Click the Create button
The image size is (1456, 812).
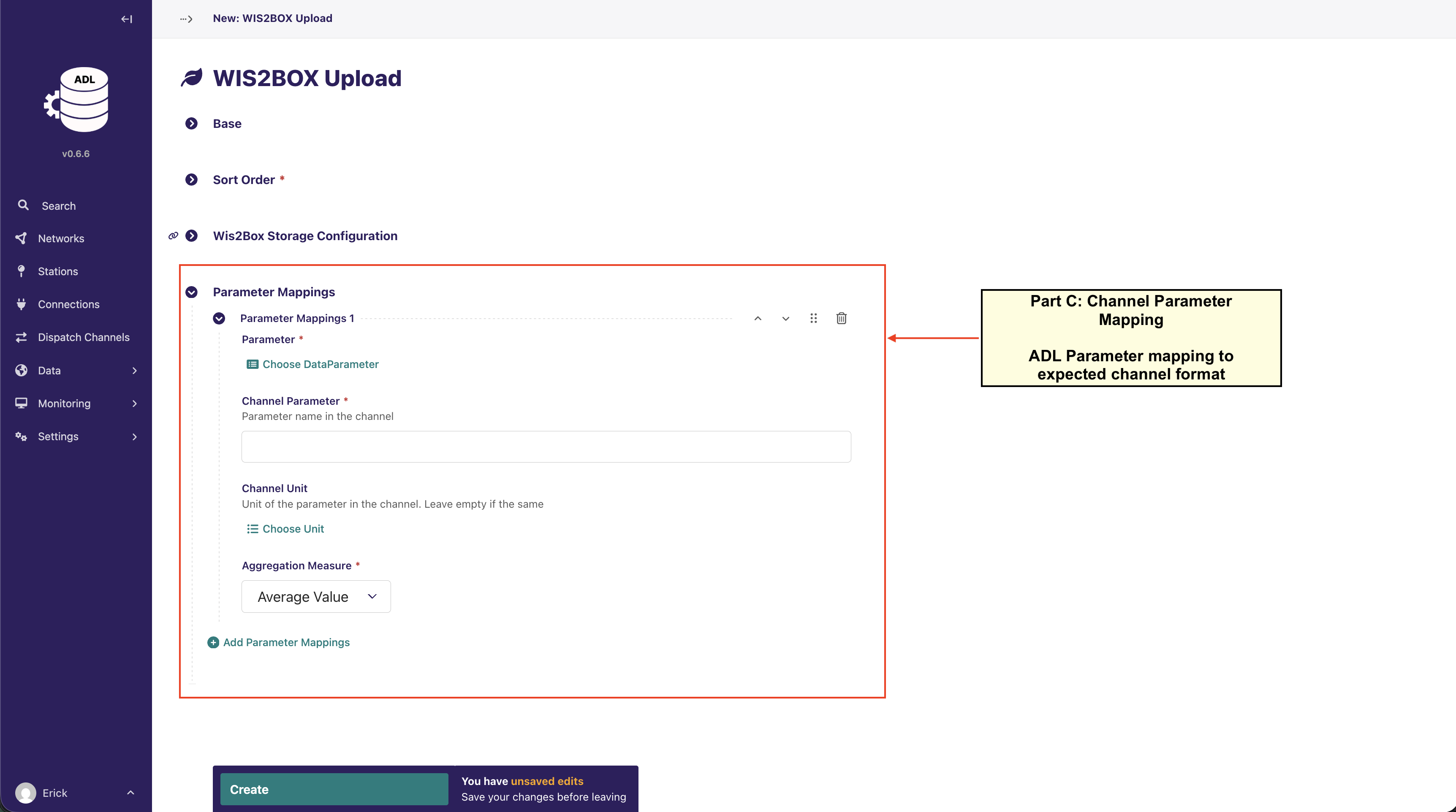coord(334,789)
